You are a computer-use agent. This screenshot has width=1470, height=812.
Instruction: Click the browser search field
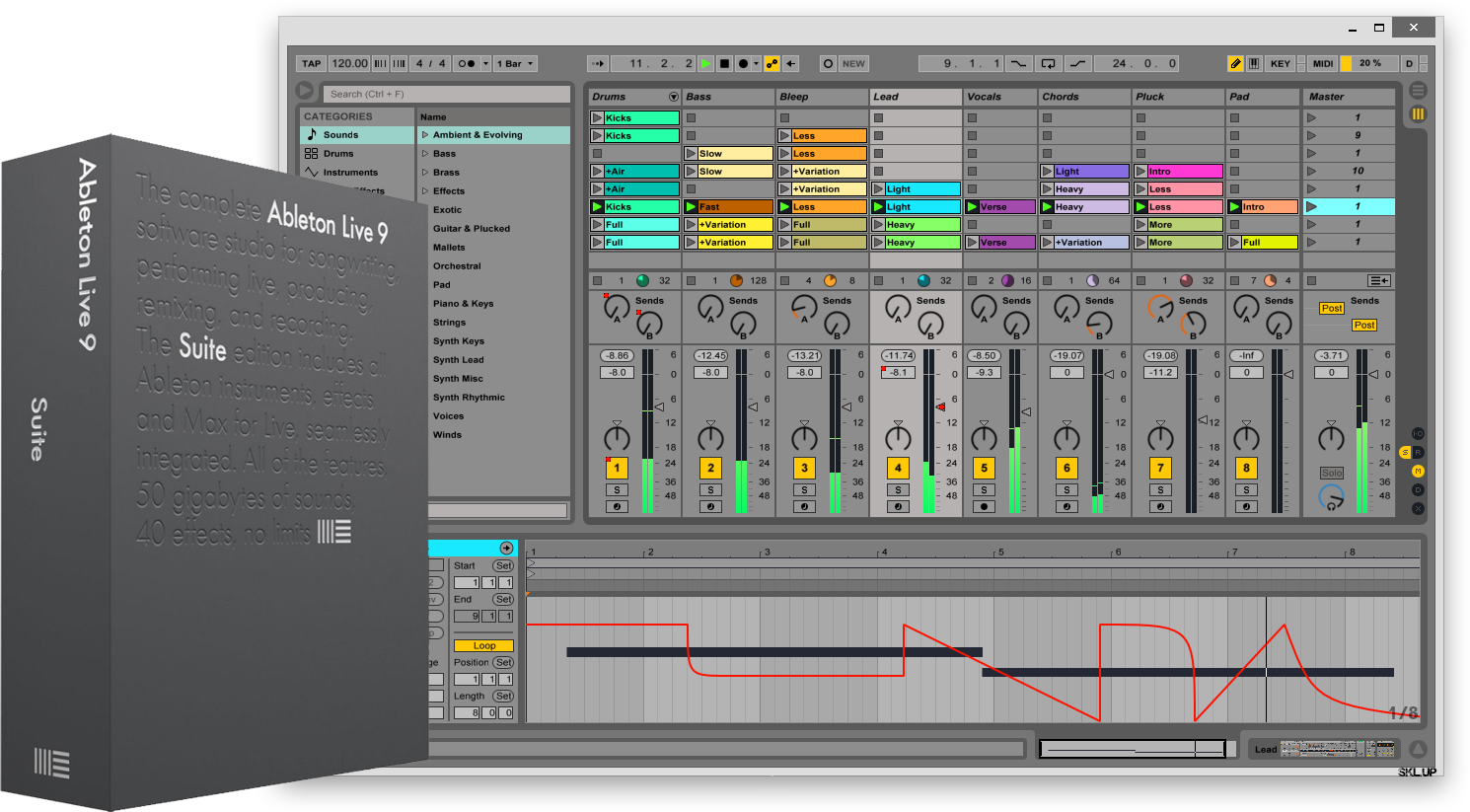447,94
